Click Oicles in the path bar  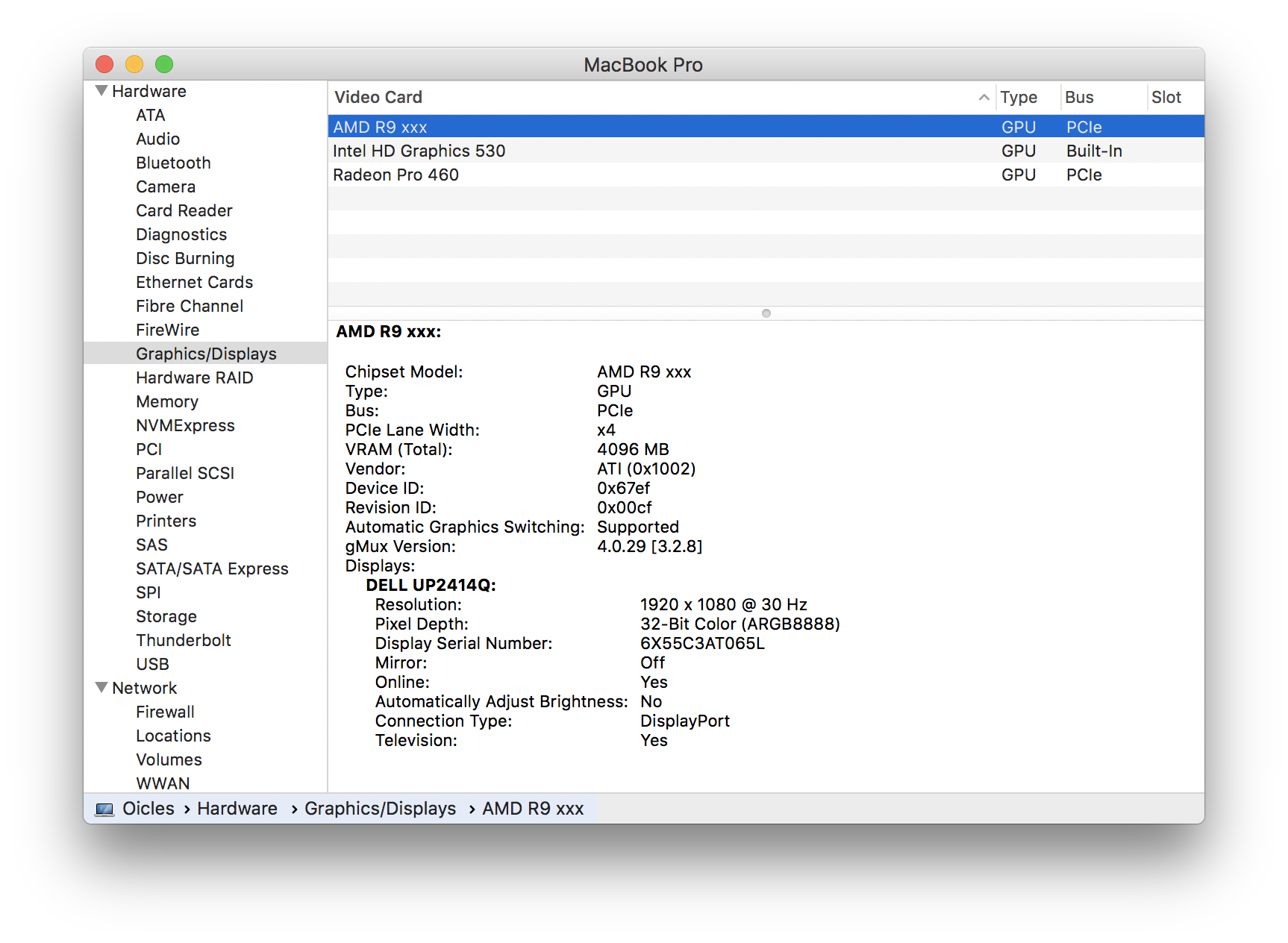[x=148, y=809]
